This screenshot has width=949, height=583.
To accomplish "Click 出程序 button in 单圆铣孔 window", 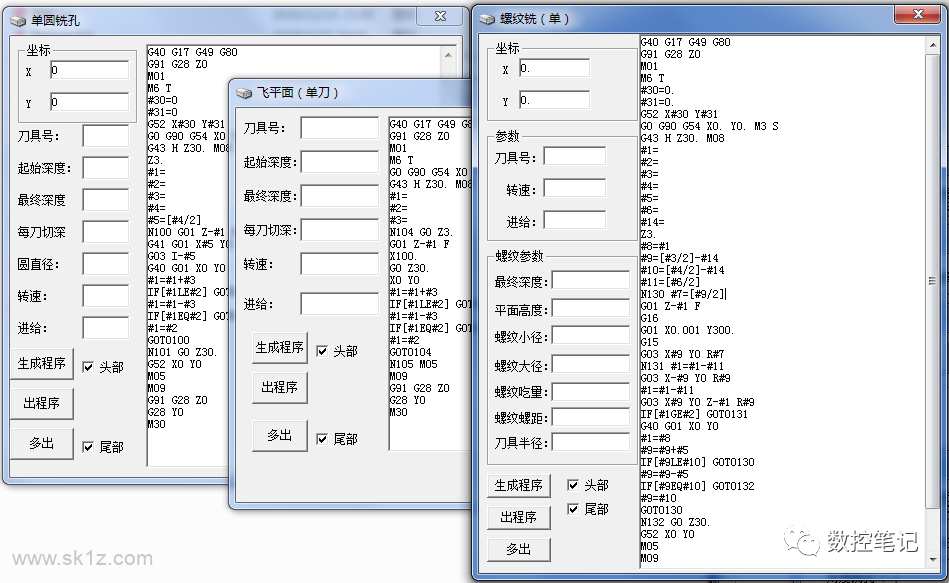I will point(42,403).
